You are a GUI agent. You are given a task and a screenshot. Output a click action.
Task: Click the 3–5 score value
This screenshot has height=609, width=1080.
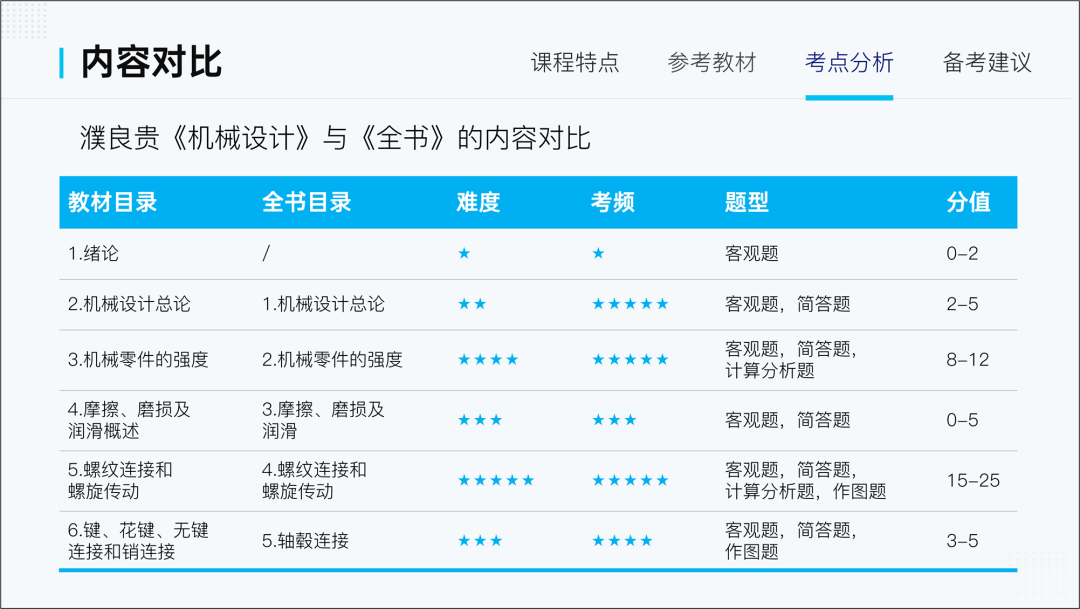[x=962, y=541]
